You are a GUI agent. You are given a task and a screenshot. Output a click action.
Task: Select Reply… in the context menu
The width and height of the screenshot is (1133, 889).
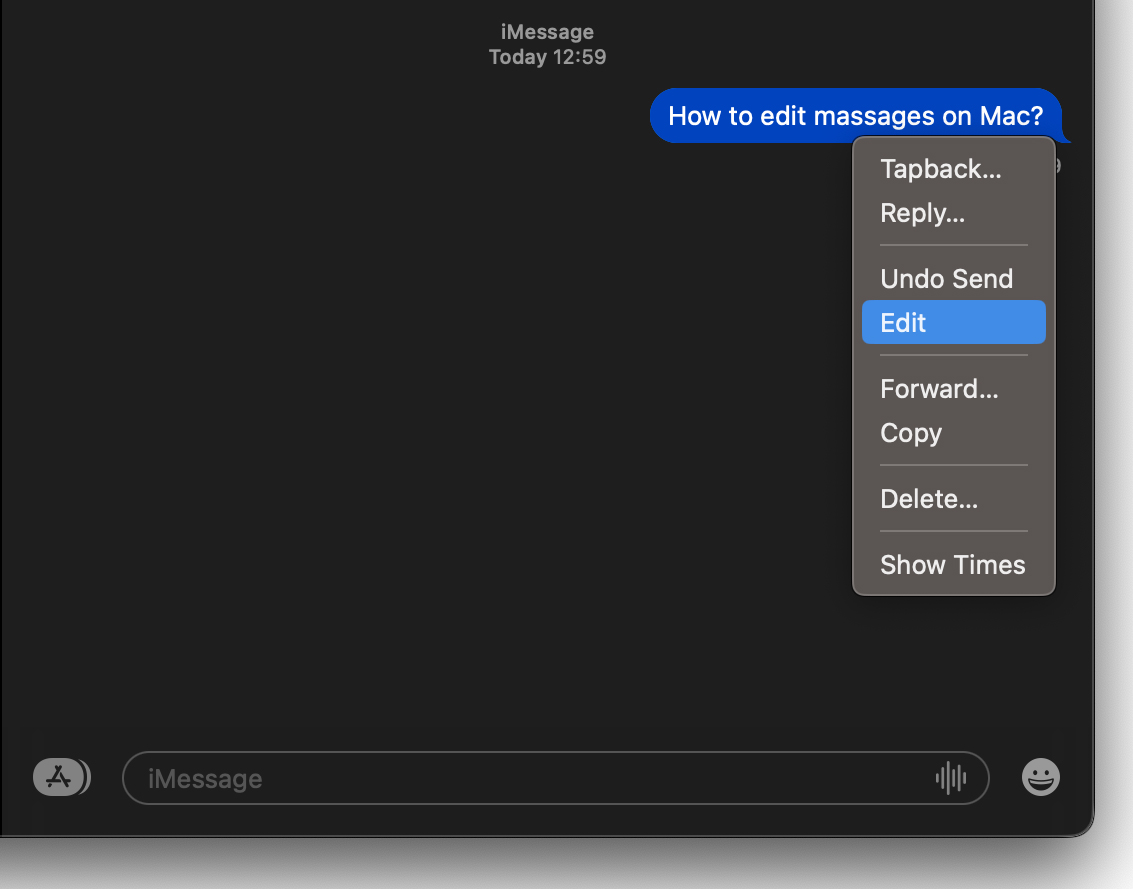(922, 213)
